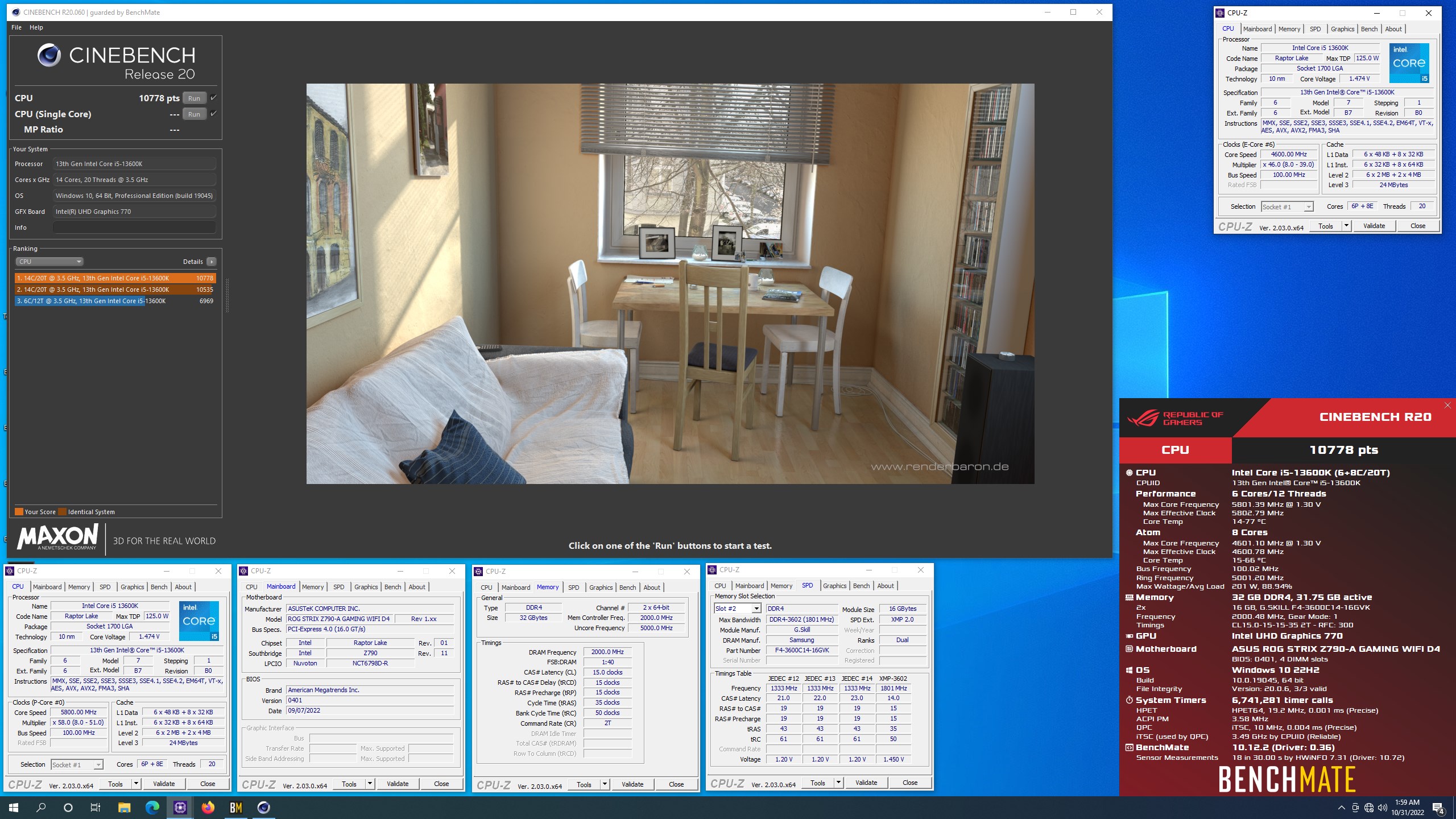Click title icon of CPU-Z Memory window

(x=478, y=572)
